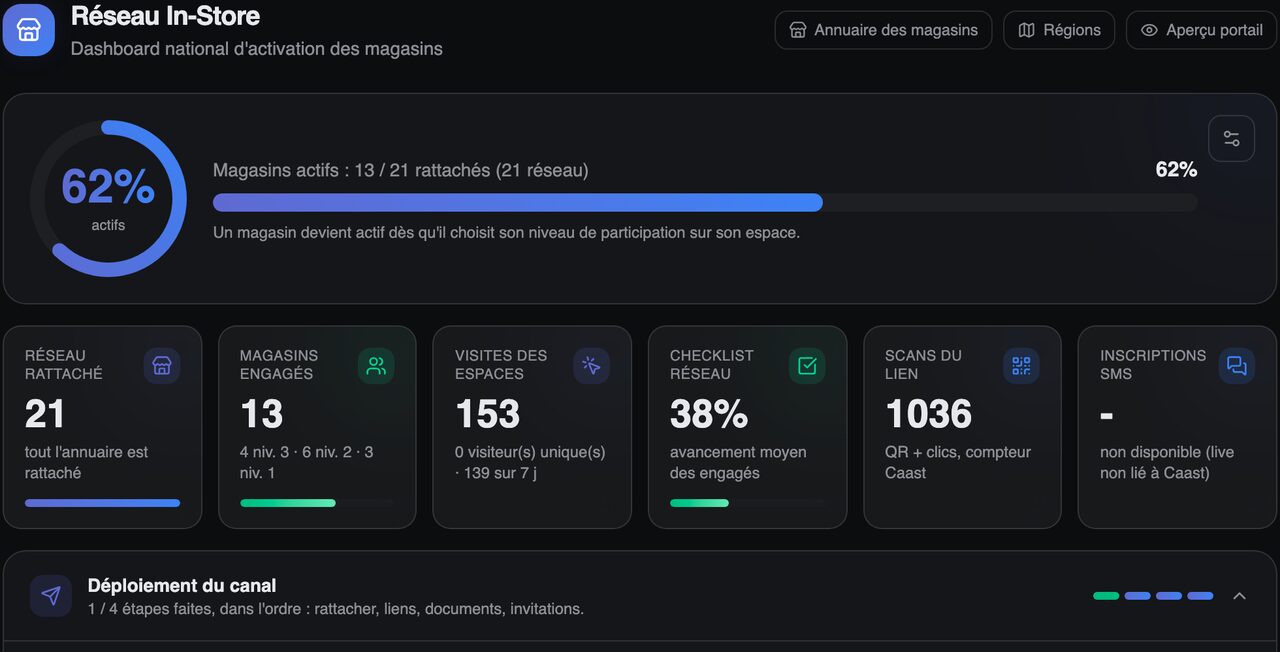
Task: Click the value 13 in Magasins engagés
Action: tap(261, 414)
